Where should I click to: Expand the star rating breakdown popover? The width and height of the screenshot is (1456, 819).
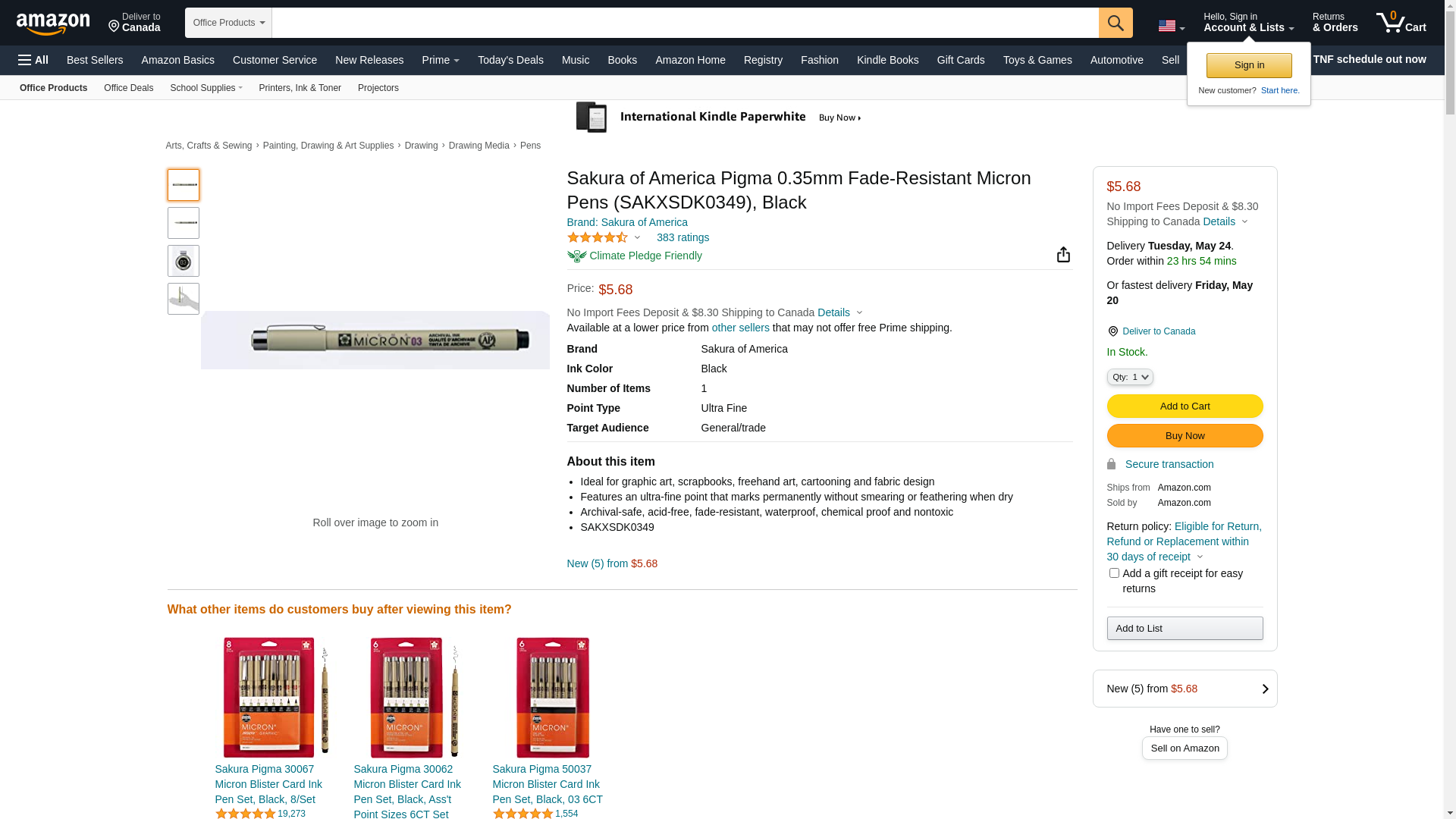pos(604,238)
